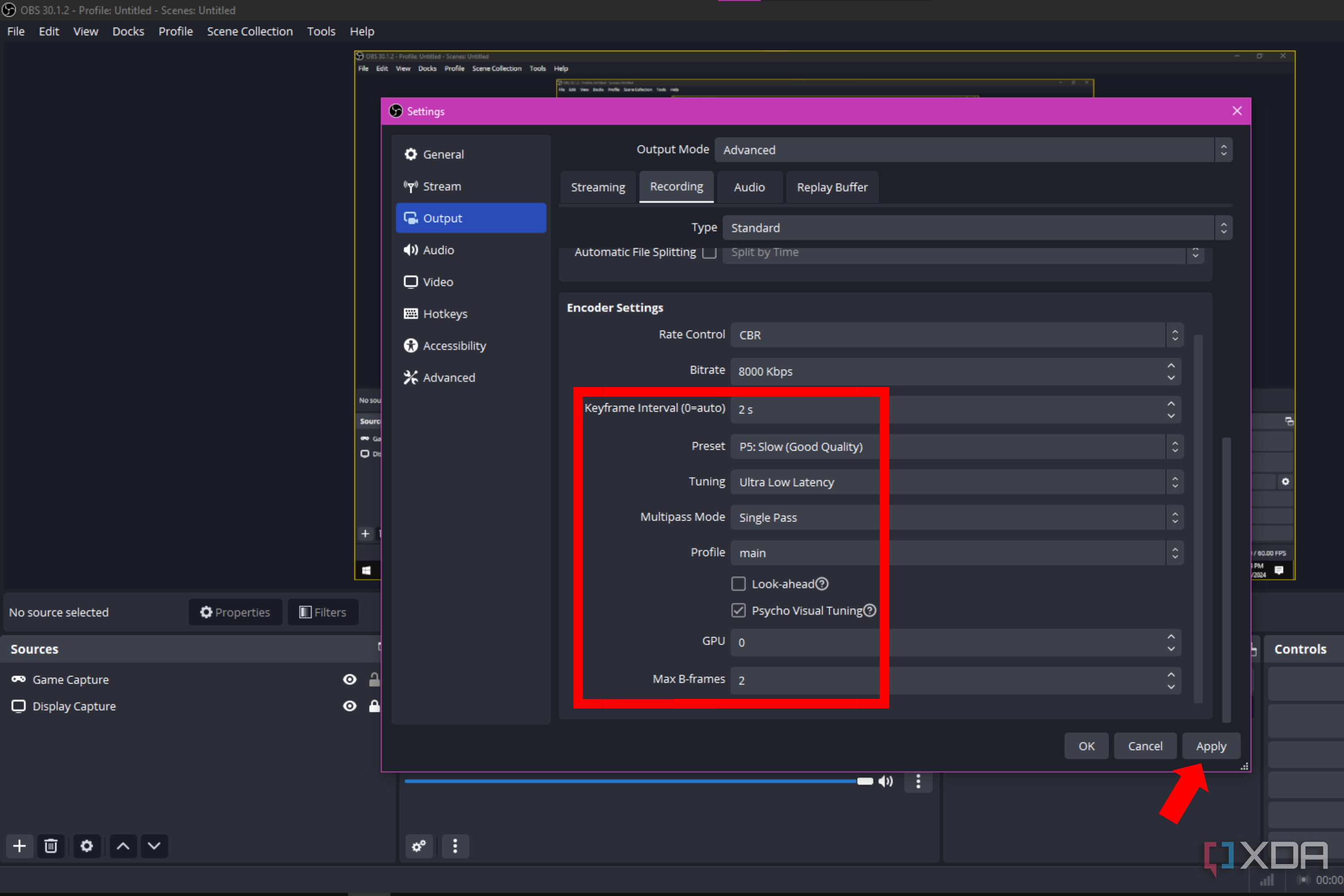This screenshot has width=1344, height=896.
Task: Open the mixer's three-dot options menu
Action: tap(455, 846)
